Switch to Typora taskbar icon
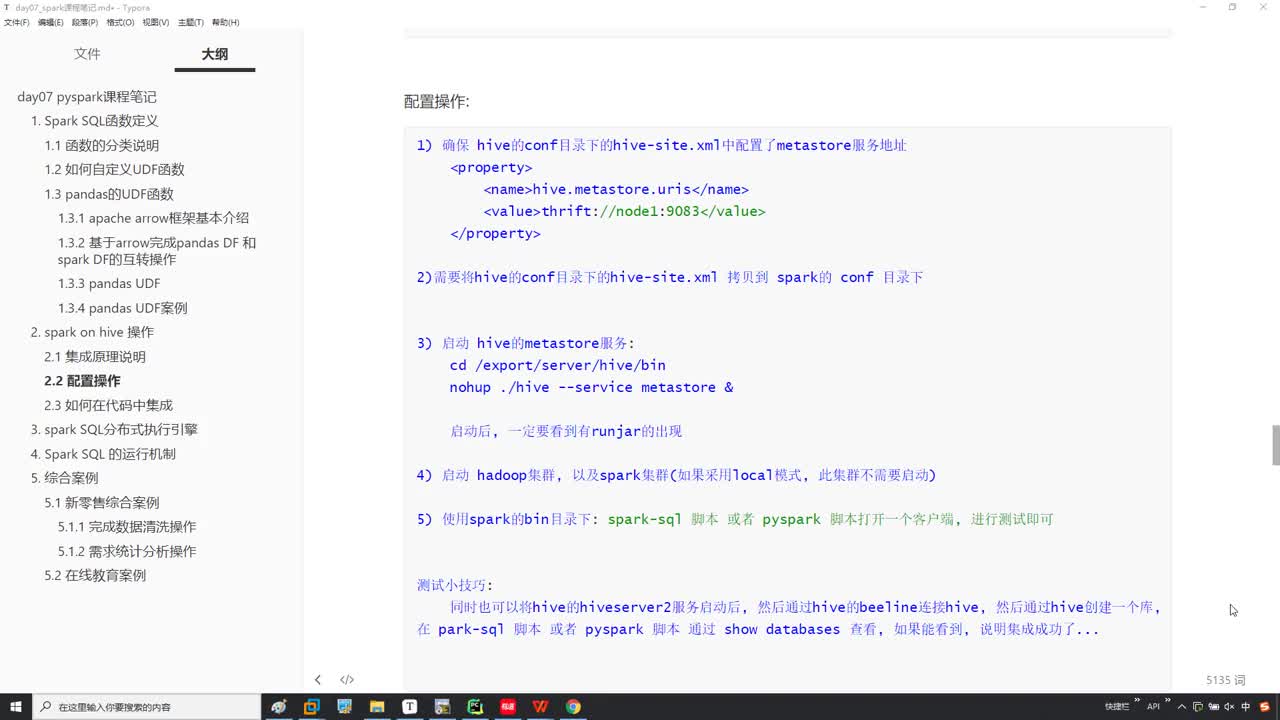The width and height of the screenshot is (1280, 720). [410, 706]
